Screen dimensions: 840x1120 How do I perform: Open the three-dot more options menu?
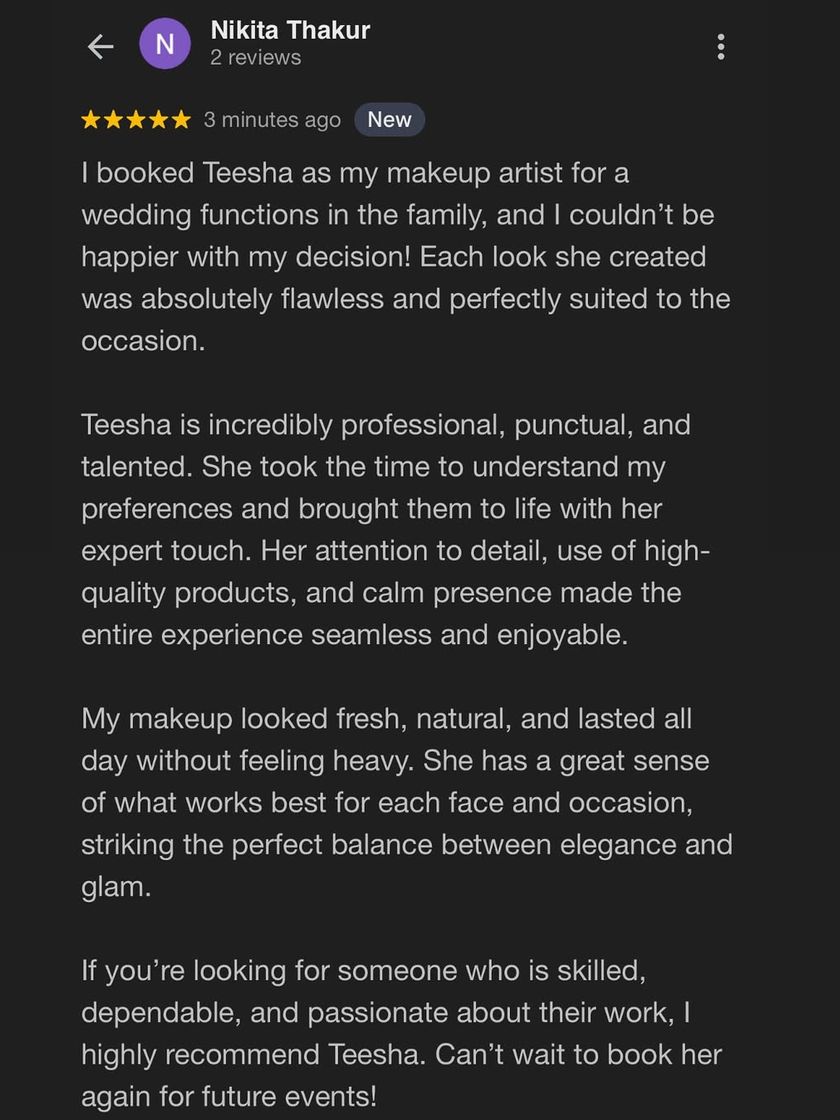721,46
